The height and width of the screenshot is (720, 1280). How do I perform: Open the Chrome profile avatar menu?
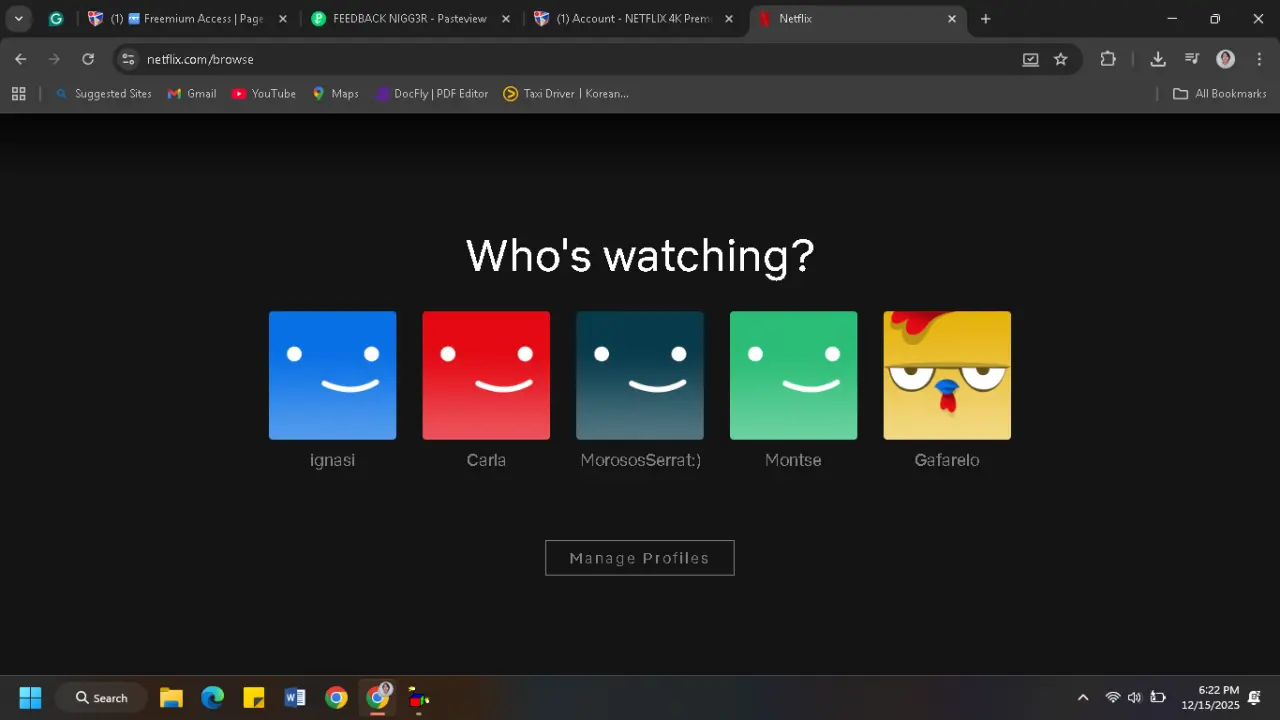1225,59
